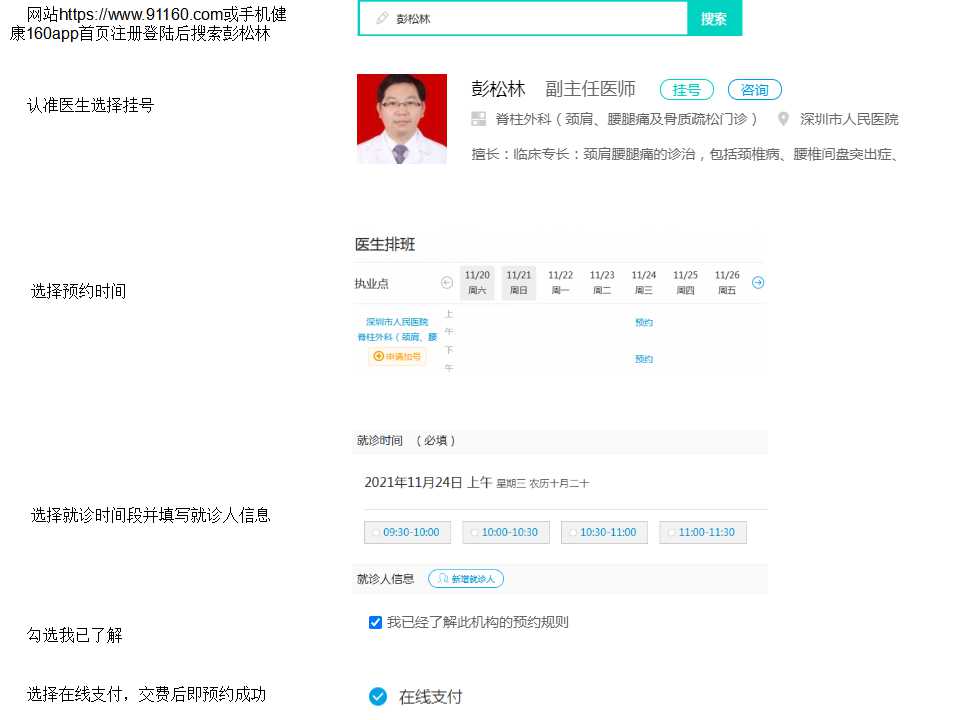This screenshot has height=720, width=960.
Task: Select the 在线支付 payment option
Action: 378,697
